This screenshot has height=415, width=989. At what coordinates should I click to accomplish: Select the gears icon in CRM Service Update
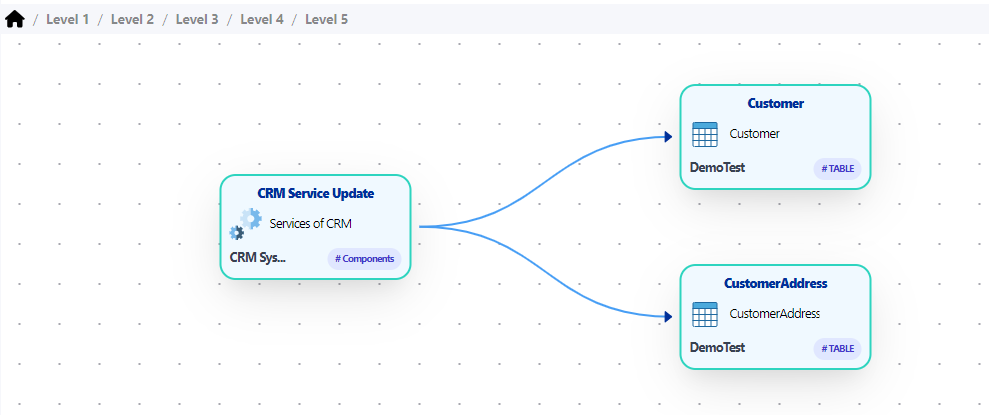(x=245, y=224)
